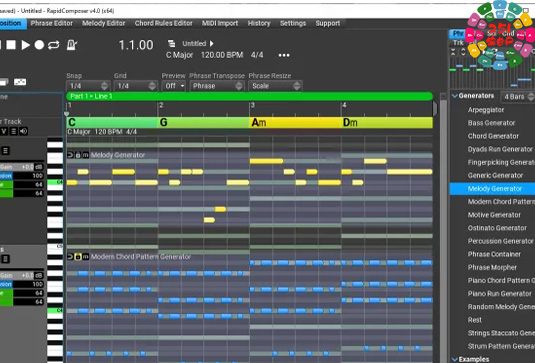The width and height of the screenshot is (535, 363).
Task: Click the 120.00 BPM tempo value
Action: (222, 55)
